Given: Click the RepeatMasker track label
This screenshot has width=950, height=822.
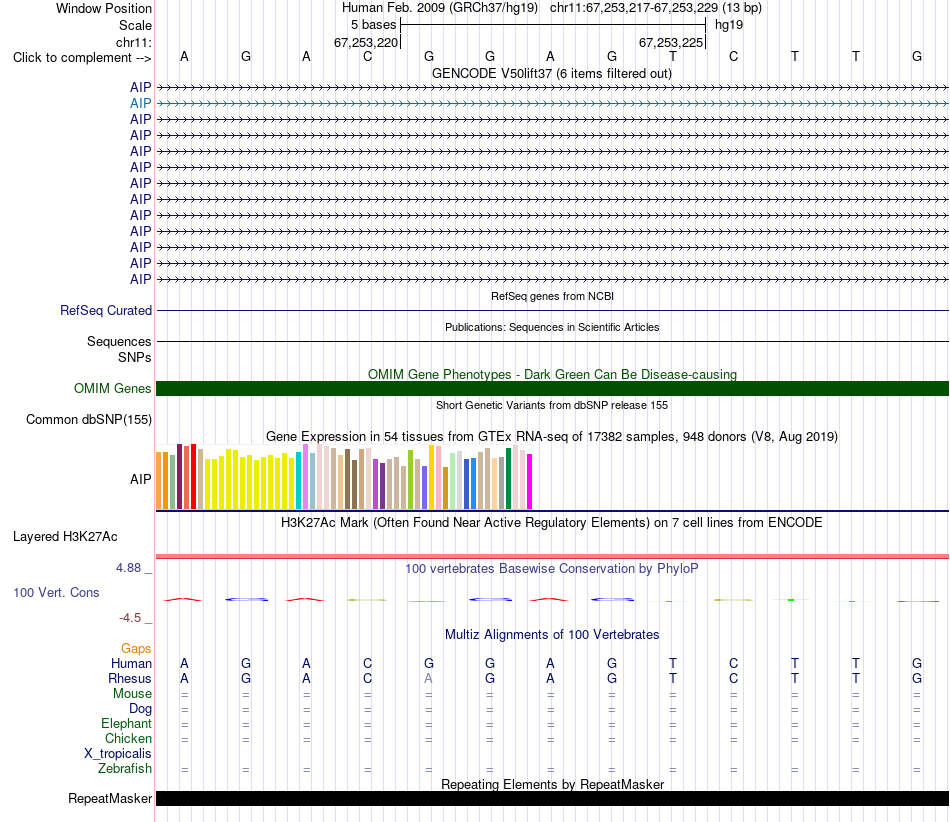Looking at the screenshot, I should [110, 798].
